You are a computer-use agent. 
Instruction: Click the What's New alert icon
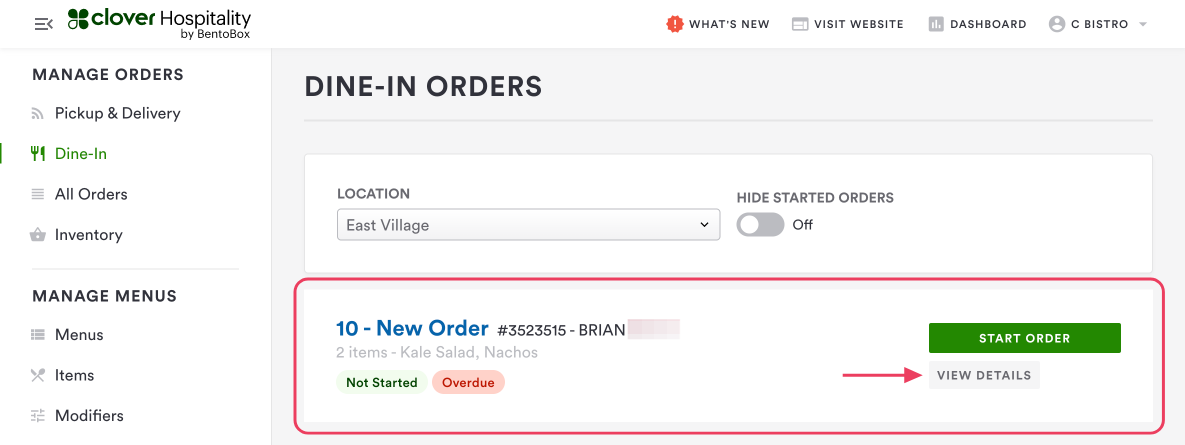[675, 24]
